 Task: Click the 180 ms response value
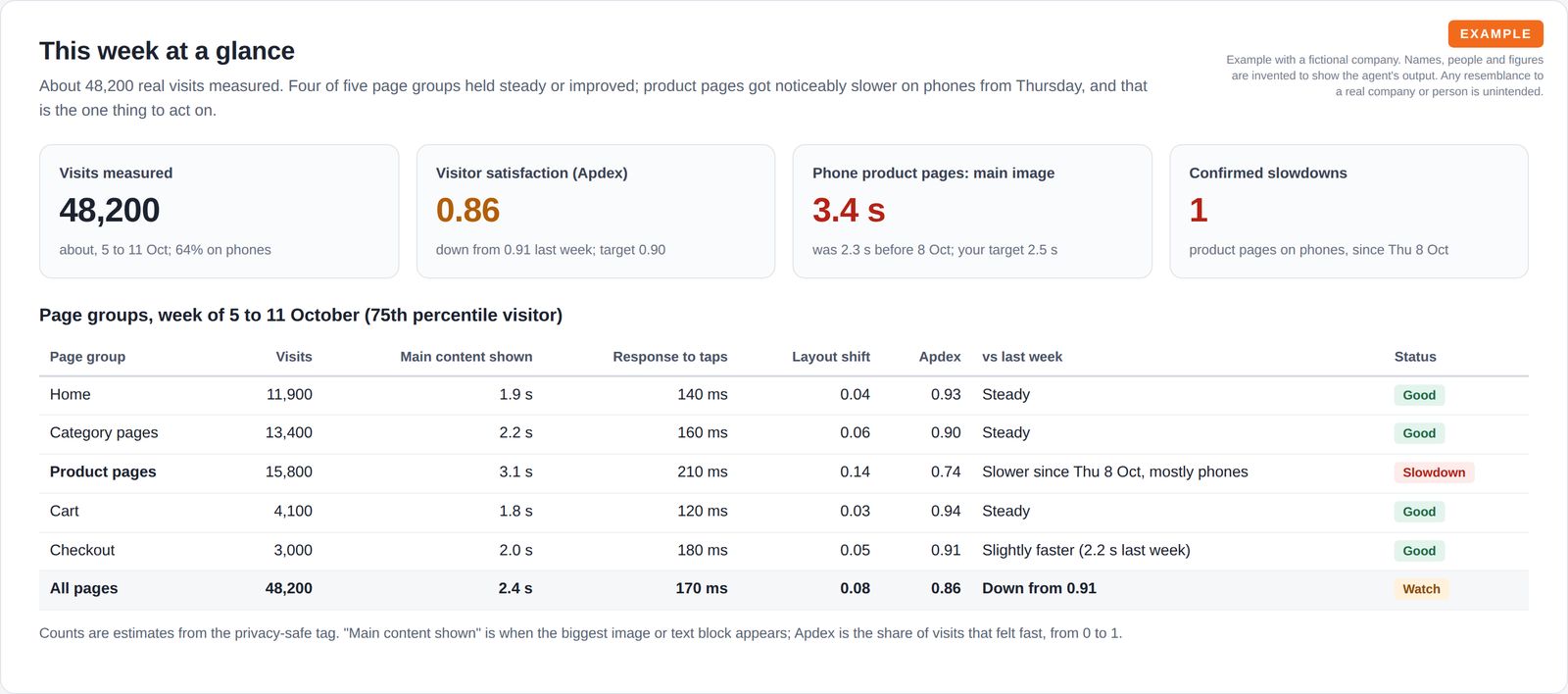[703, 550]
